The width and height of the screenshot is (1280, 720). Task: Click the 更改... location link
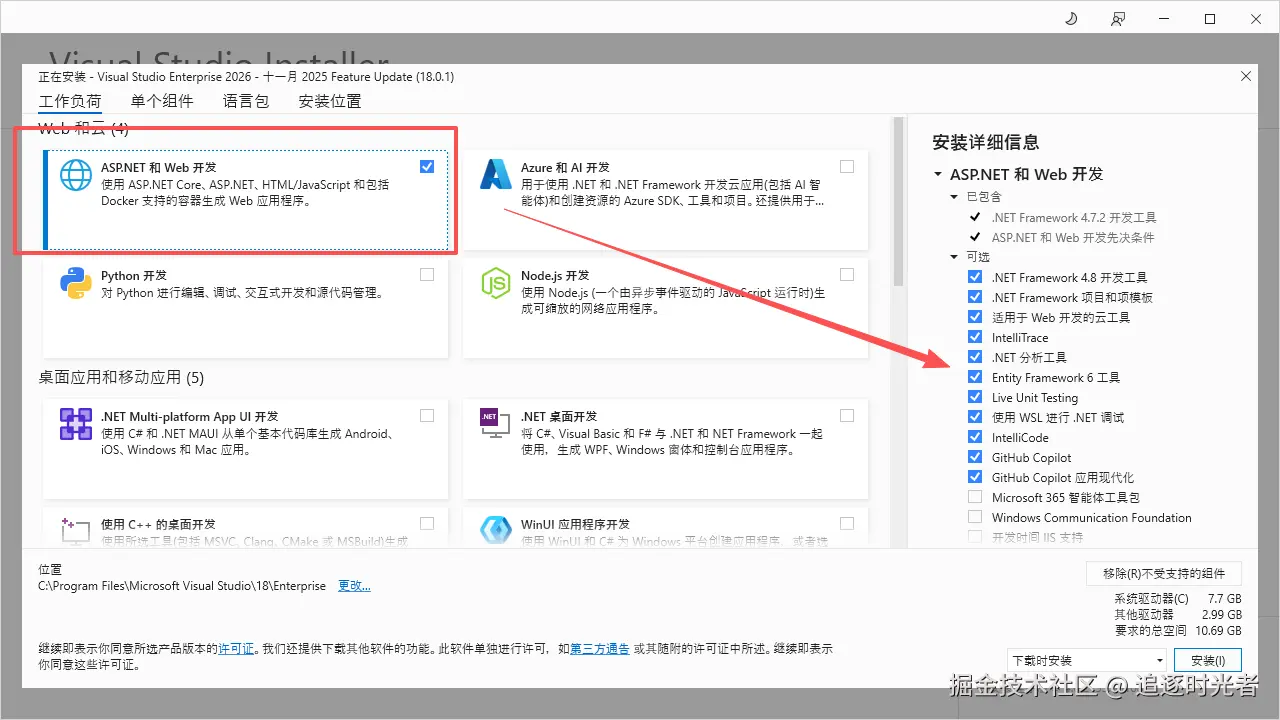354,586
